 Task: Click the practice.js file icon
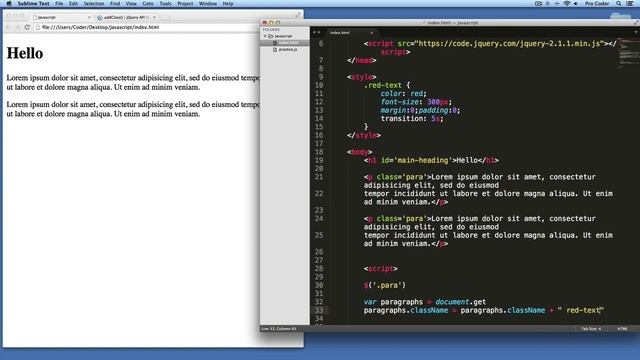click(x=275, y=49)
